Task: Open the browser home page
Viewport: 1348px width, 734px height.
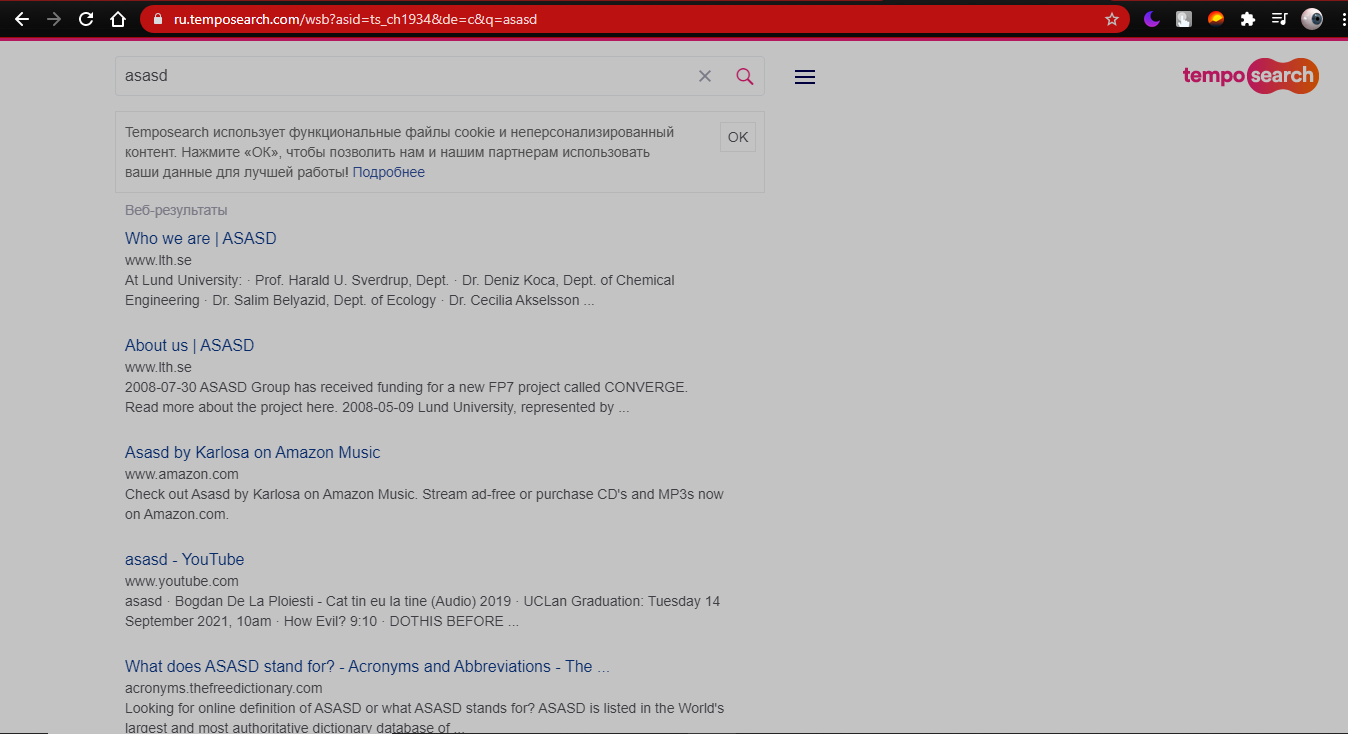Action: (x=118, y=19)
